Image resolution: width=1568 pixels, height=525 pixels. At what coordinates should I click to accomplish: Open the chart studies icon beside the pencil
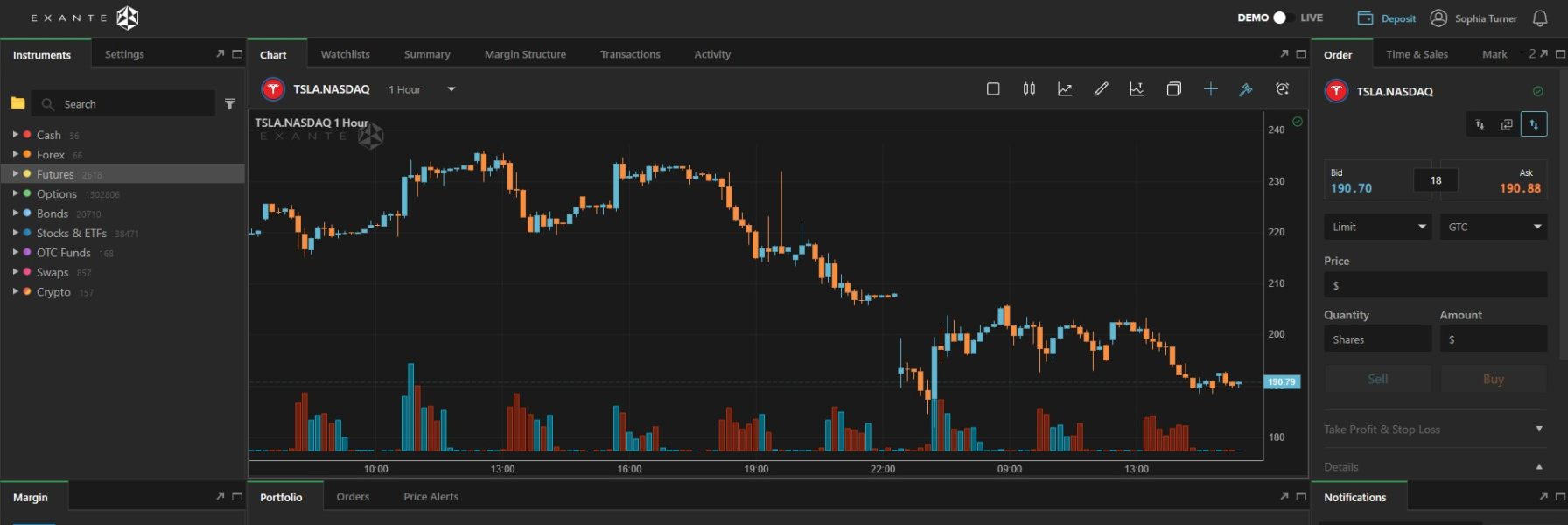1137,88
